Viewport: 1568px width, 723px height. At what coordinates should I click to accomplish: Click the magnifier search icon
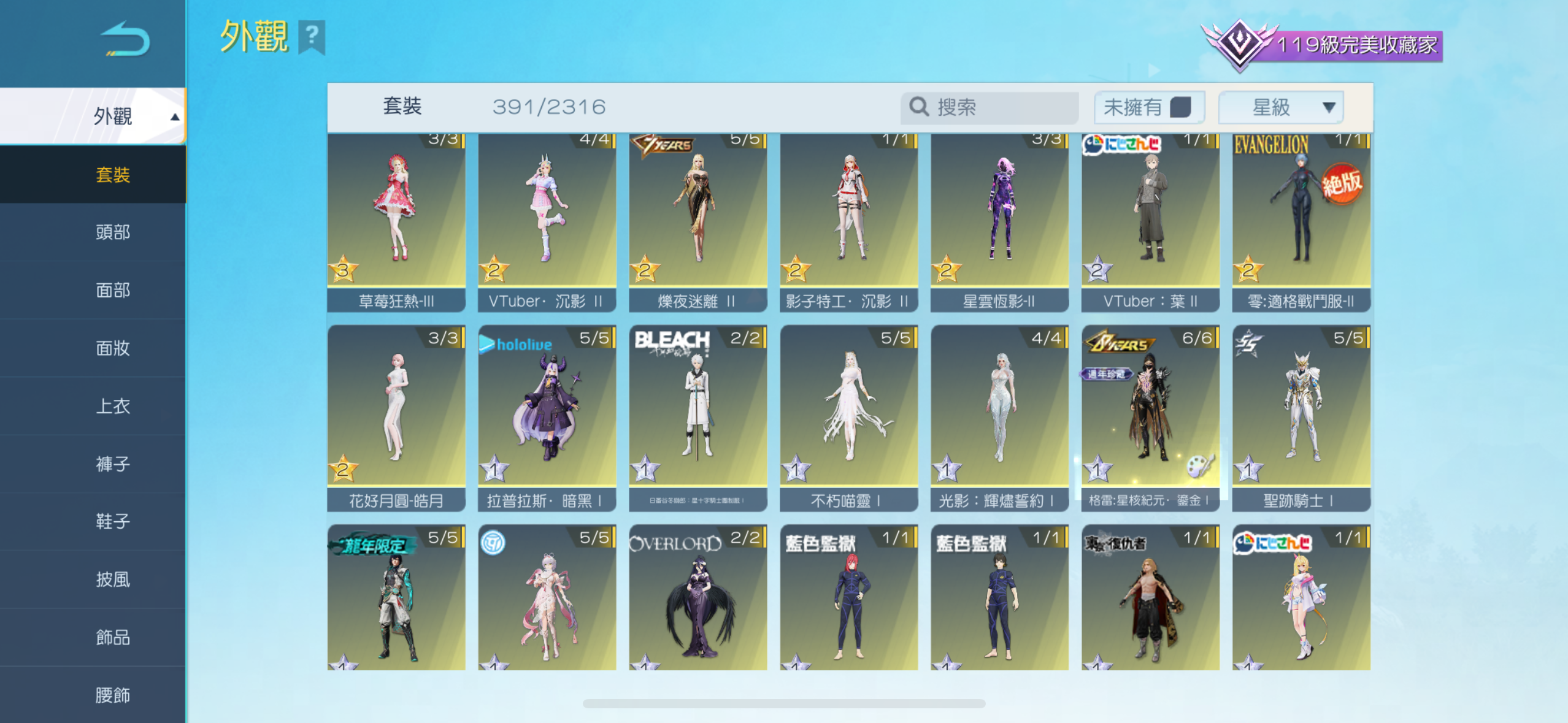pyautogui.click(x=918, y=107)
